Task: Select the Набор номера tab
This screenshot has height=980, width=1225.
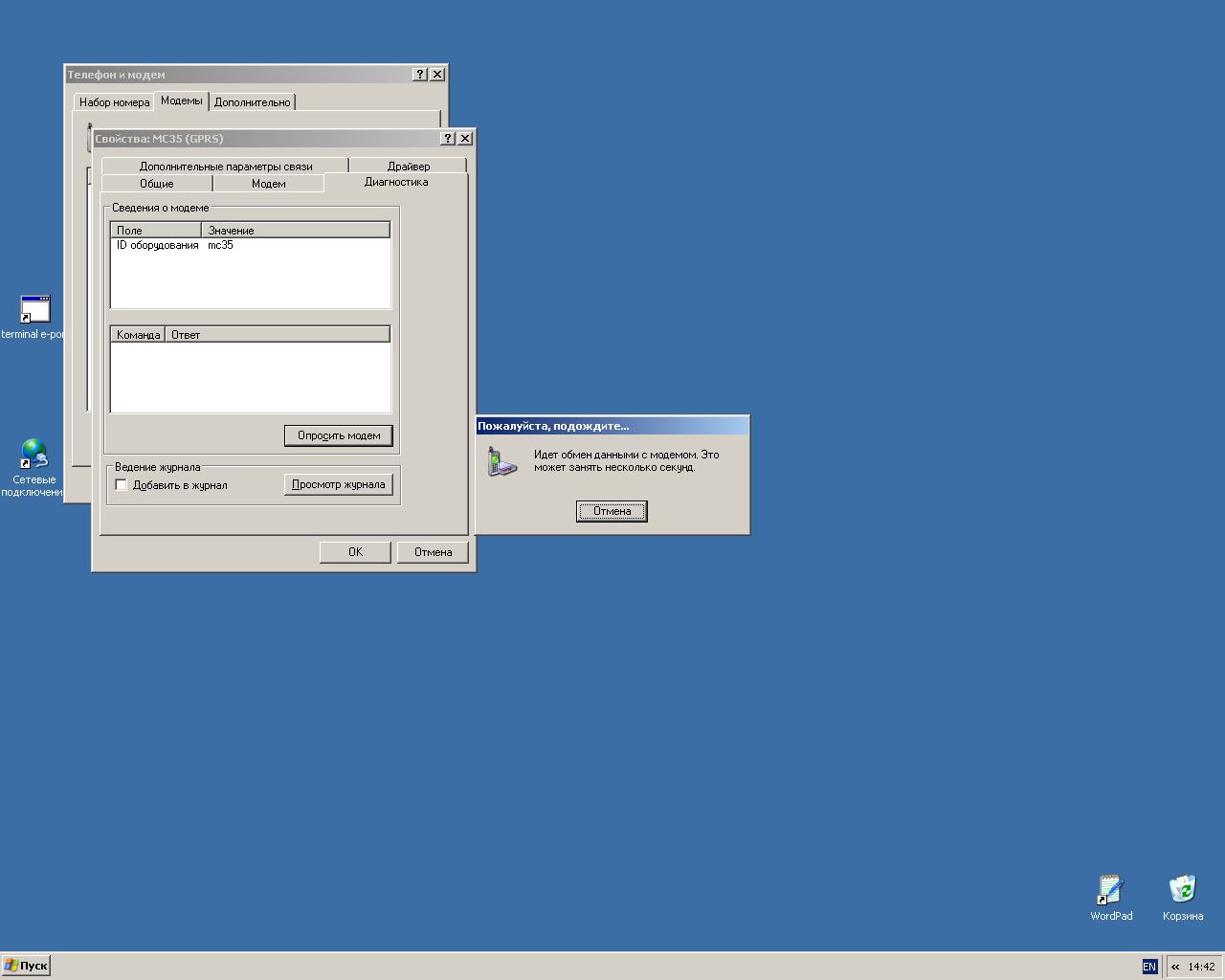Action: (114, 102)
